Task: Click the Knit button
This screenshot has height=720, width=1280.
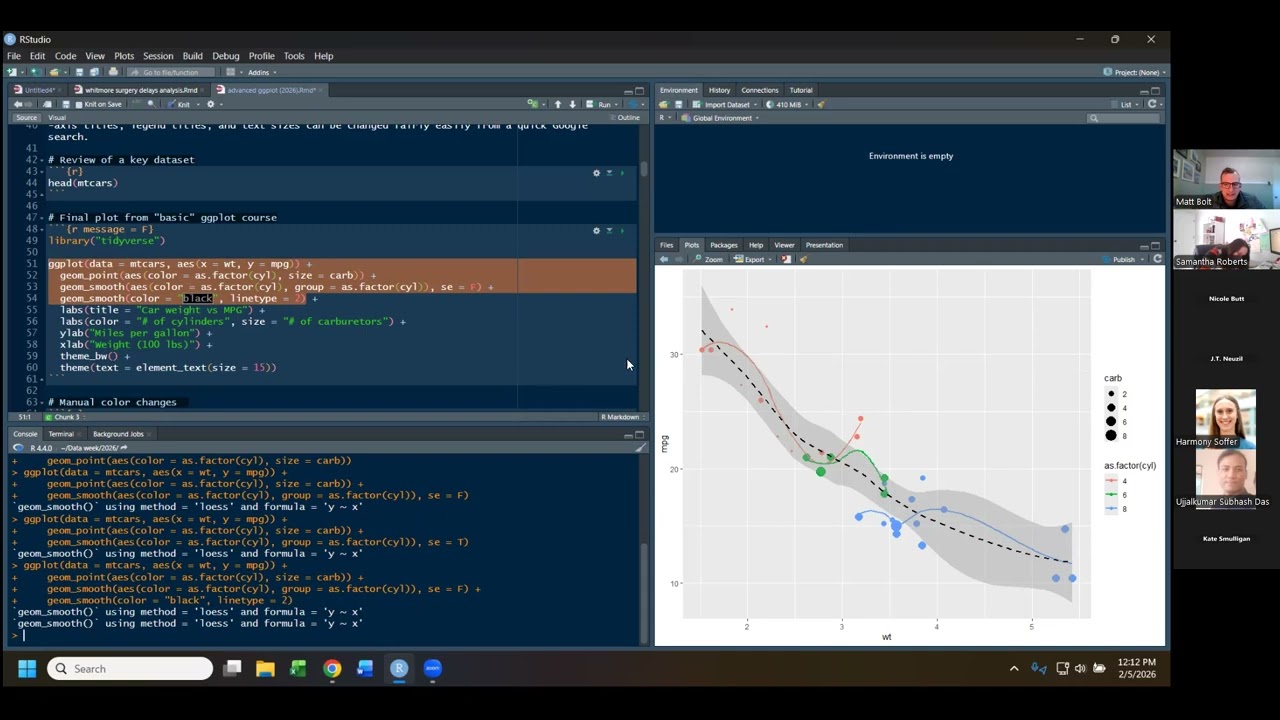Action: click(178, 104)
